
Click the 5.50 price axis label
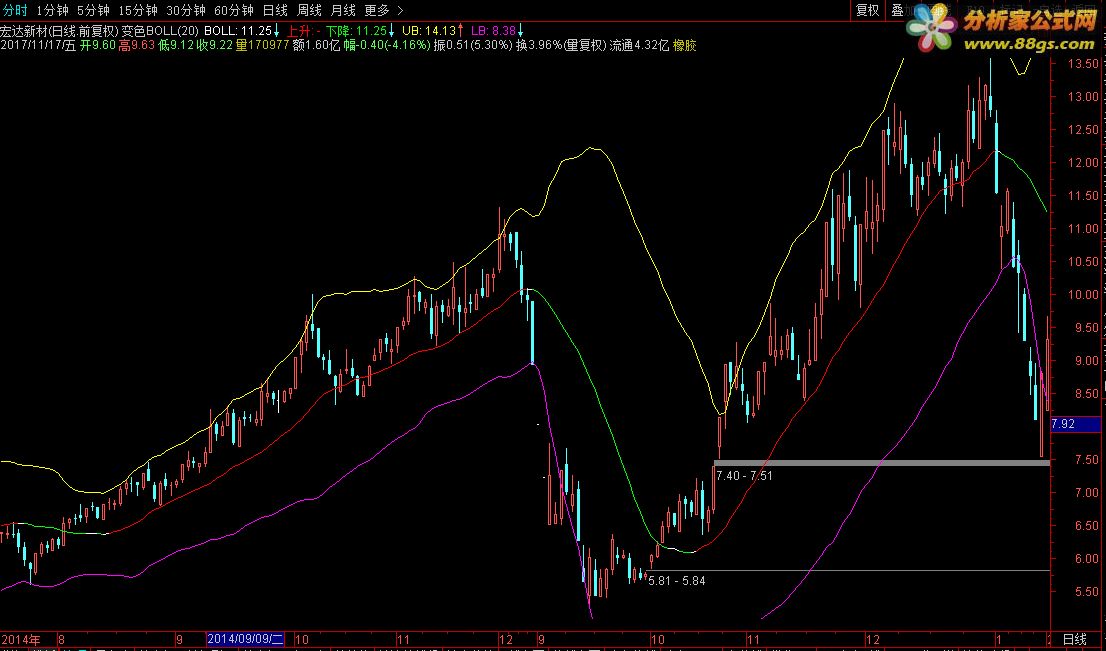point(1087,591)
